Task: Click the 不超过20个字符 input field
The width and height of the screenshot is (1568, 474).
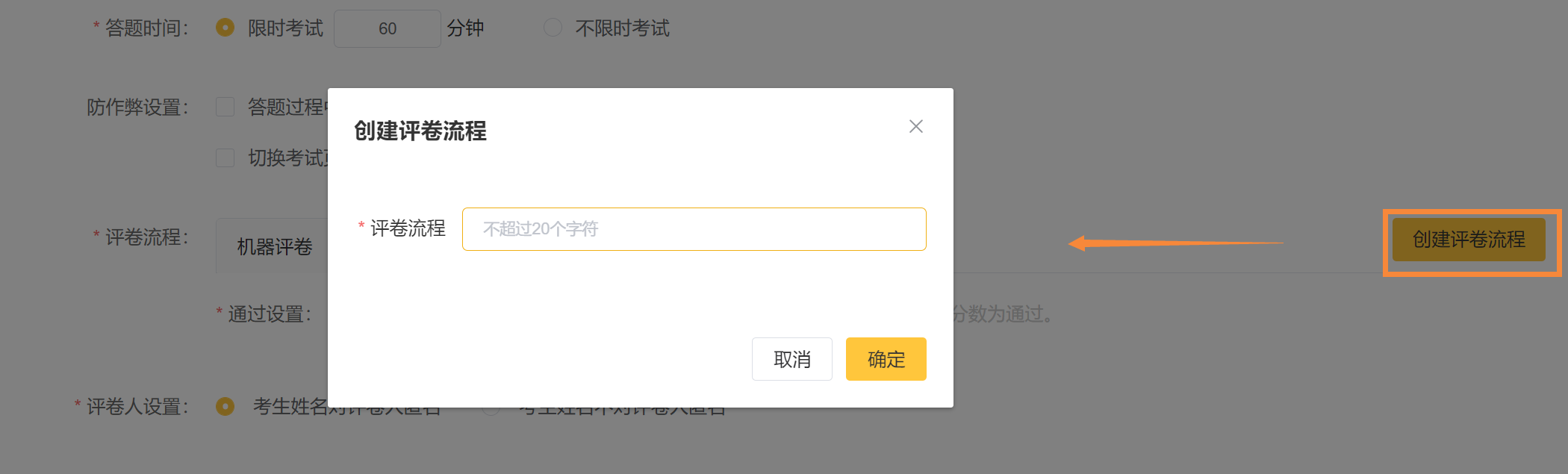Action: [x=694, y=229]
